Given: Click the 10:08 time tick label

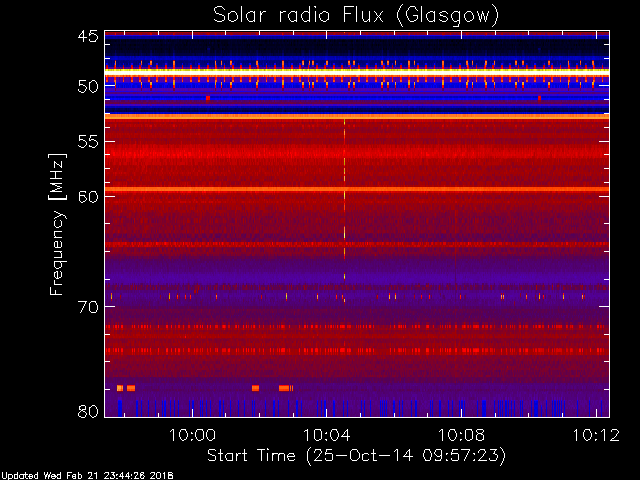Looking at the screenshot, I should click(461, 435).
